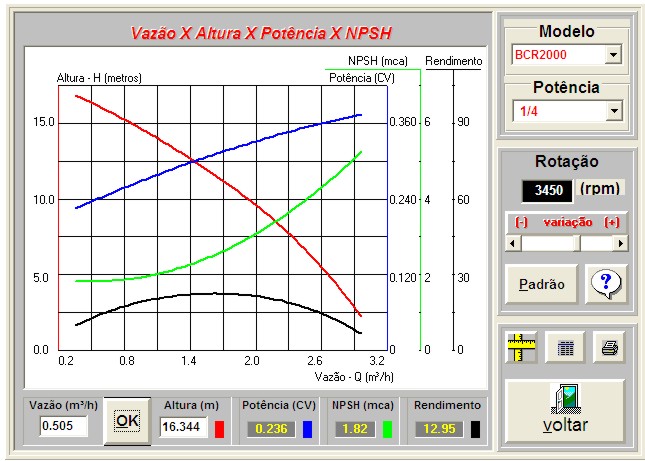Click the voltar door icon button
This screenshot has height=461, width=645.
coord(565,409)
